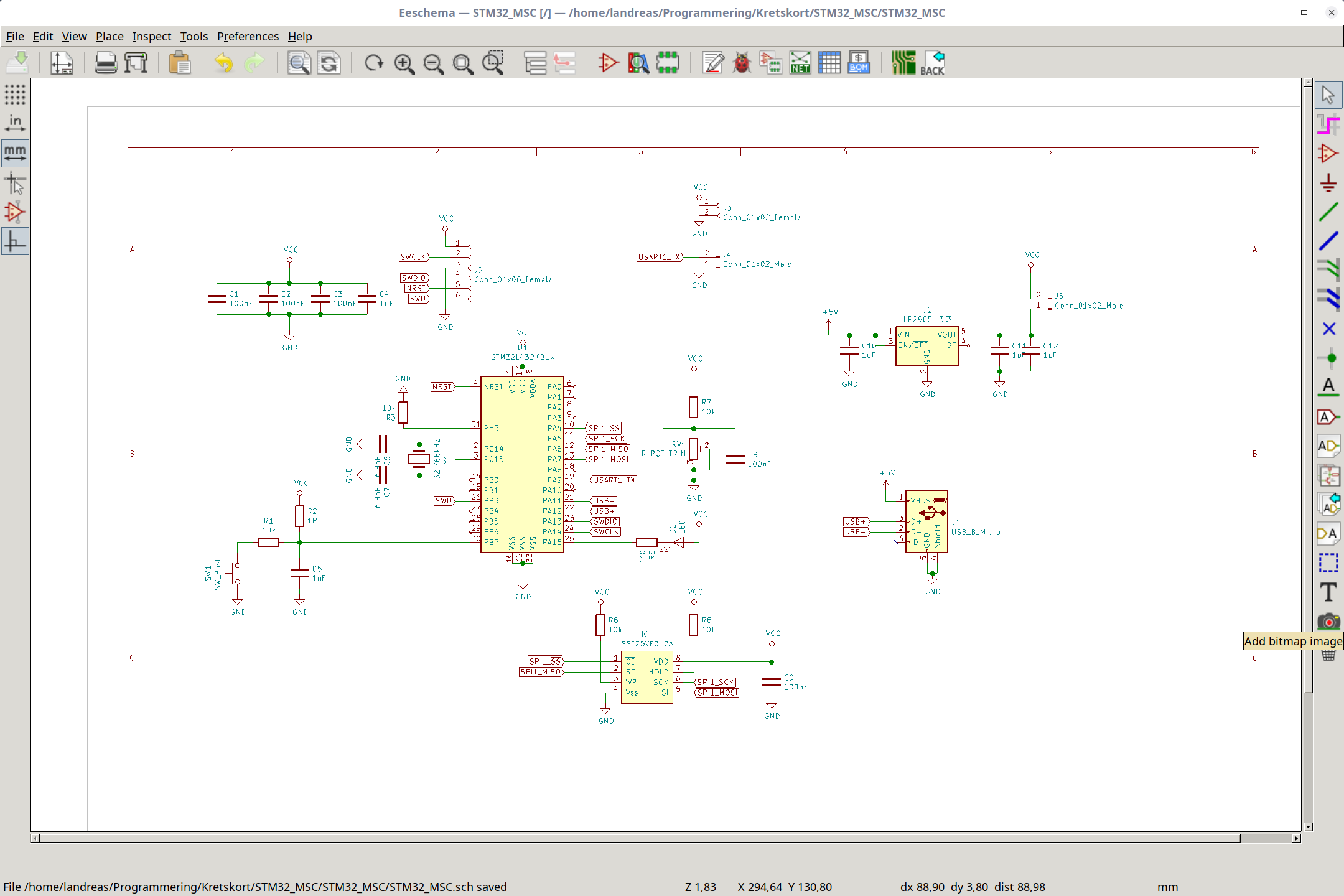Save the schematic project
The width and height of the screenshot is (1344, 896).
pyautogui.click(x=18, y=63)
